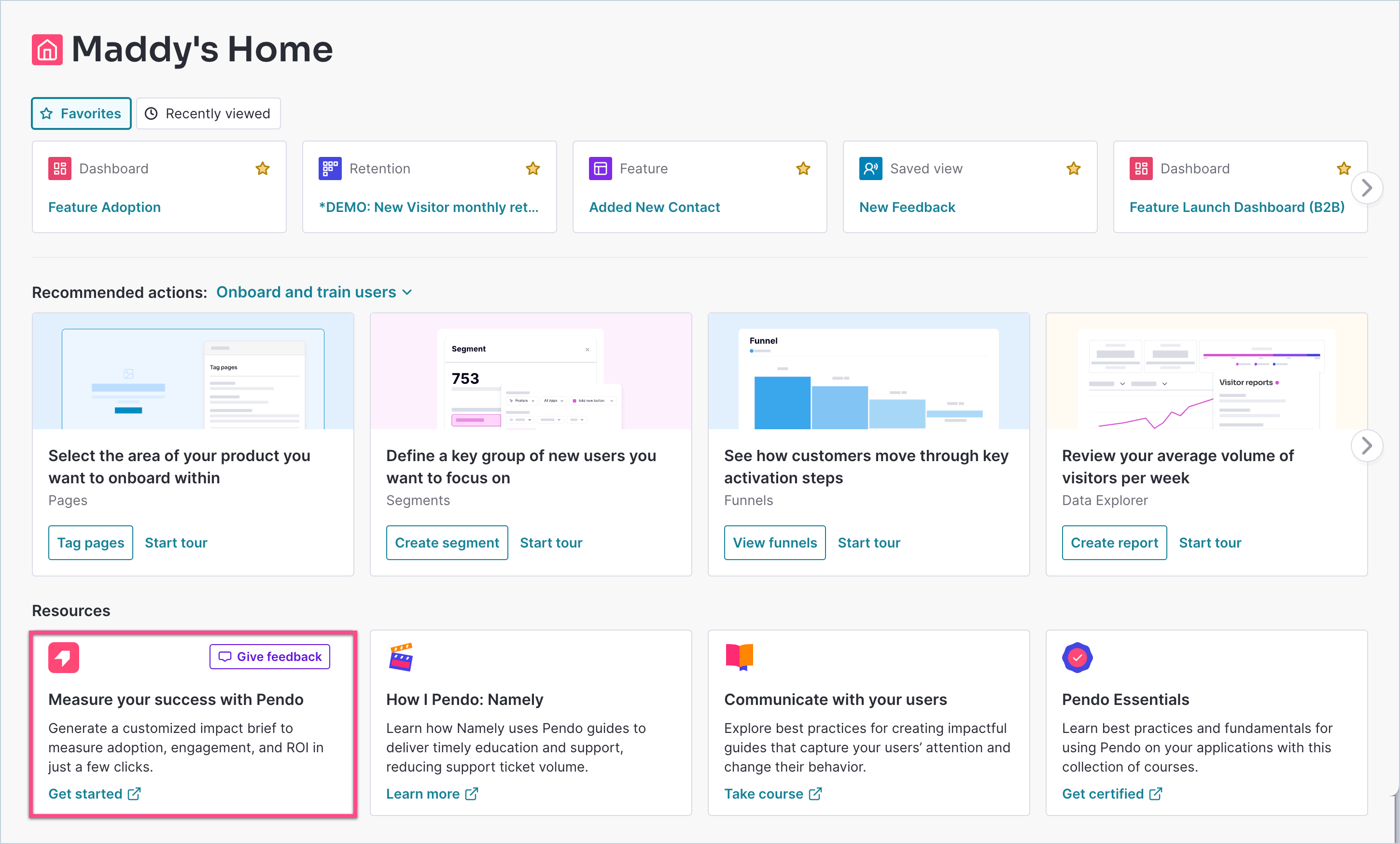Click the clapperboard icon on Namely card
The width and height of the screenshot is (1400, 844).
click(401, 658)
